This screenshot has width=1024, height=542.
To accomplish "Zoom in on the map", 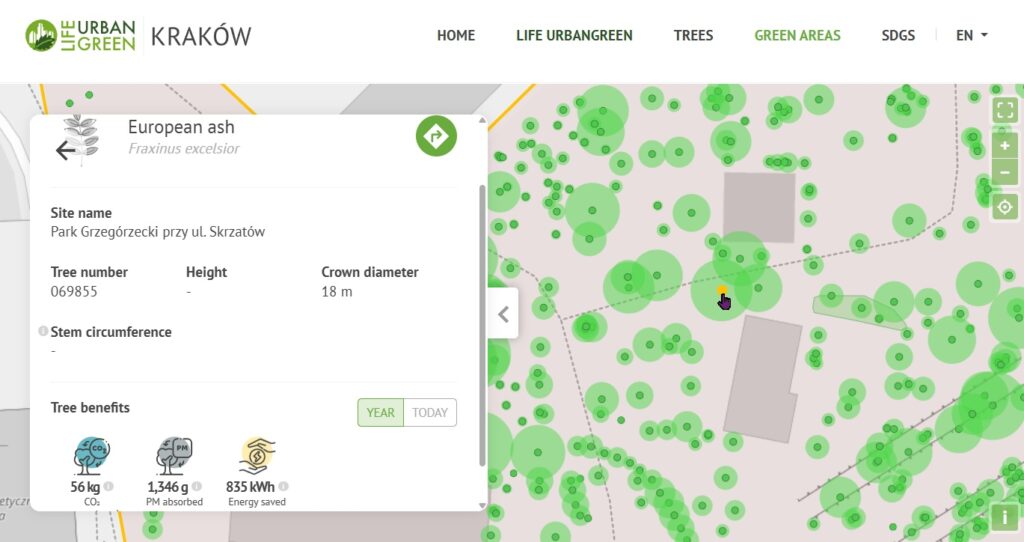I will coord(1005,146).
